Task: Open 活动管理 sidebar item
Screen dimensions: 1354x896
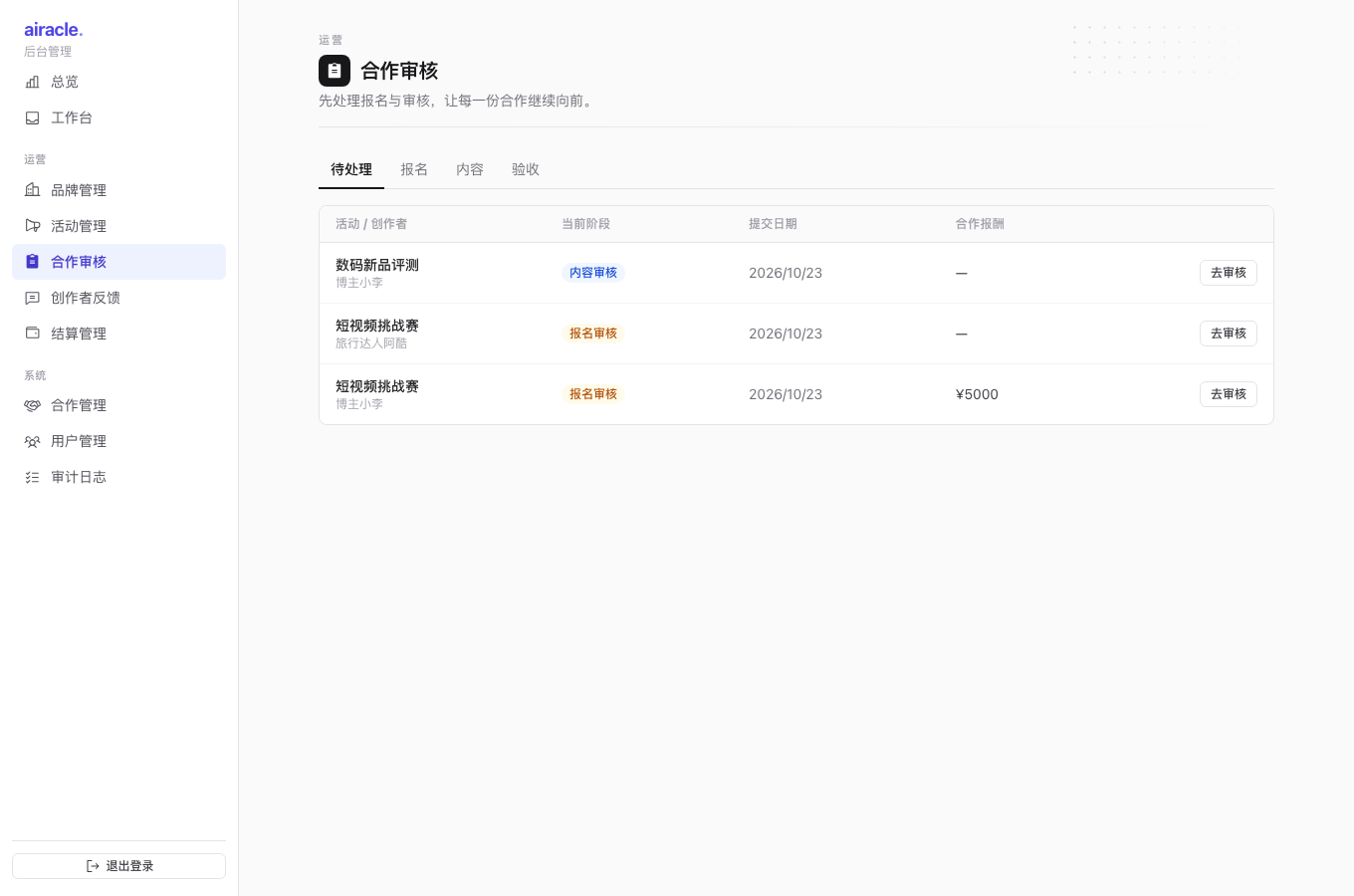Action: 118,226
